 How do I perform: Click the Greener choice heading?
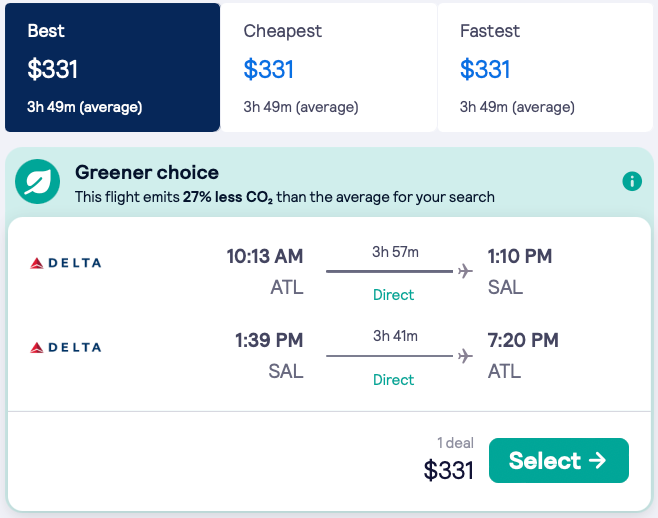[x=146, y=173]
